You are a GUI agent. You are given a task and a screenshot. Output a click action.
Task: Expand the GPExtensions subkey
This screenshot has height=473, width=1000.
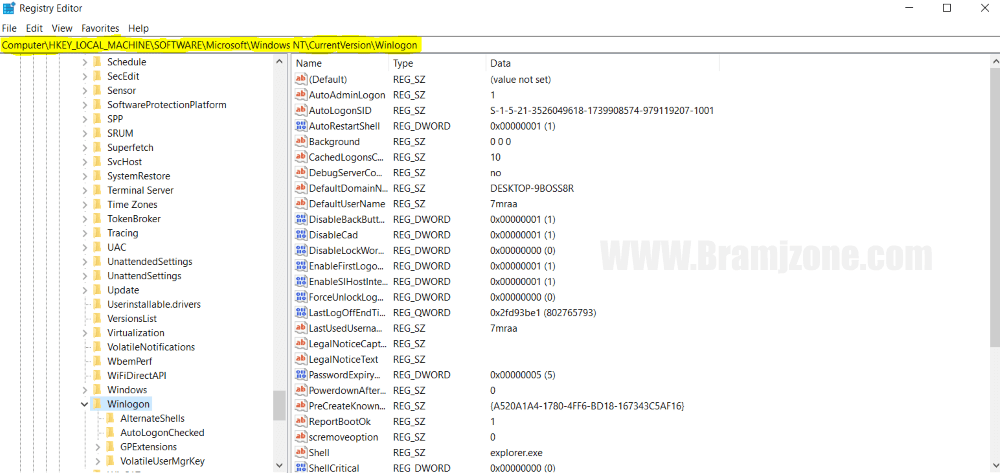(x=98, y=447)
